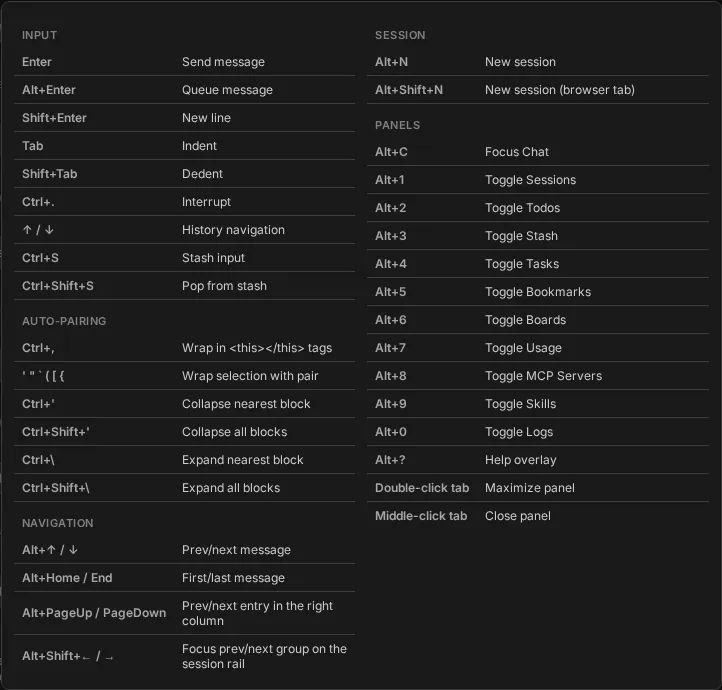This screenshot has height=690, width=722.
Task: Select the 'Alt+C' shortcut key text
Action: 391,152
